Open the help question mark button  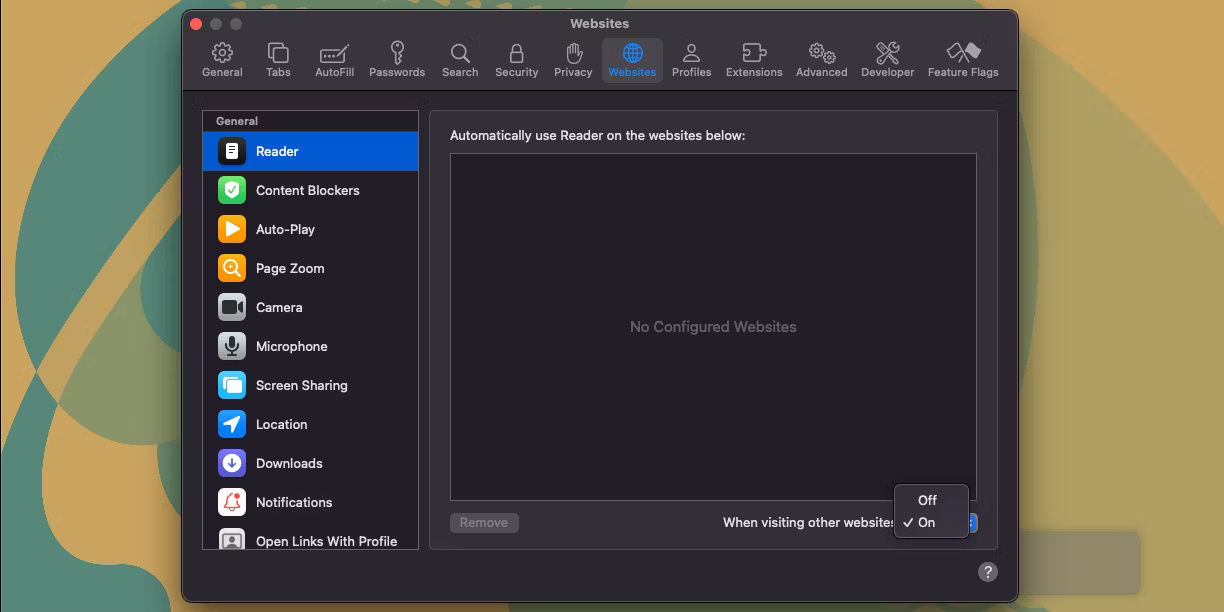[988, 571]
